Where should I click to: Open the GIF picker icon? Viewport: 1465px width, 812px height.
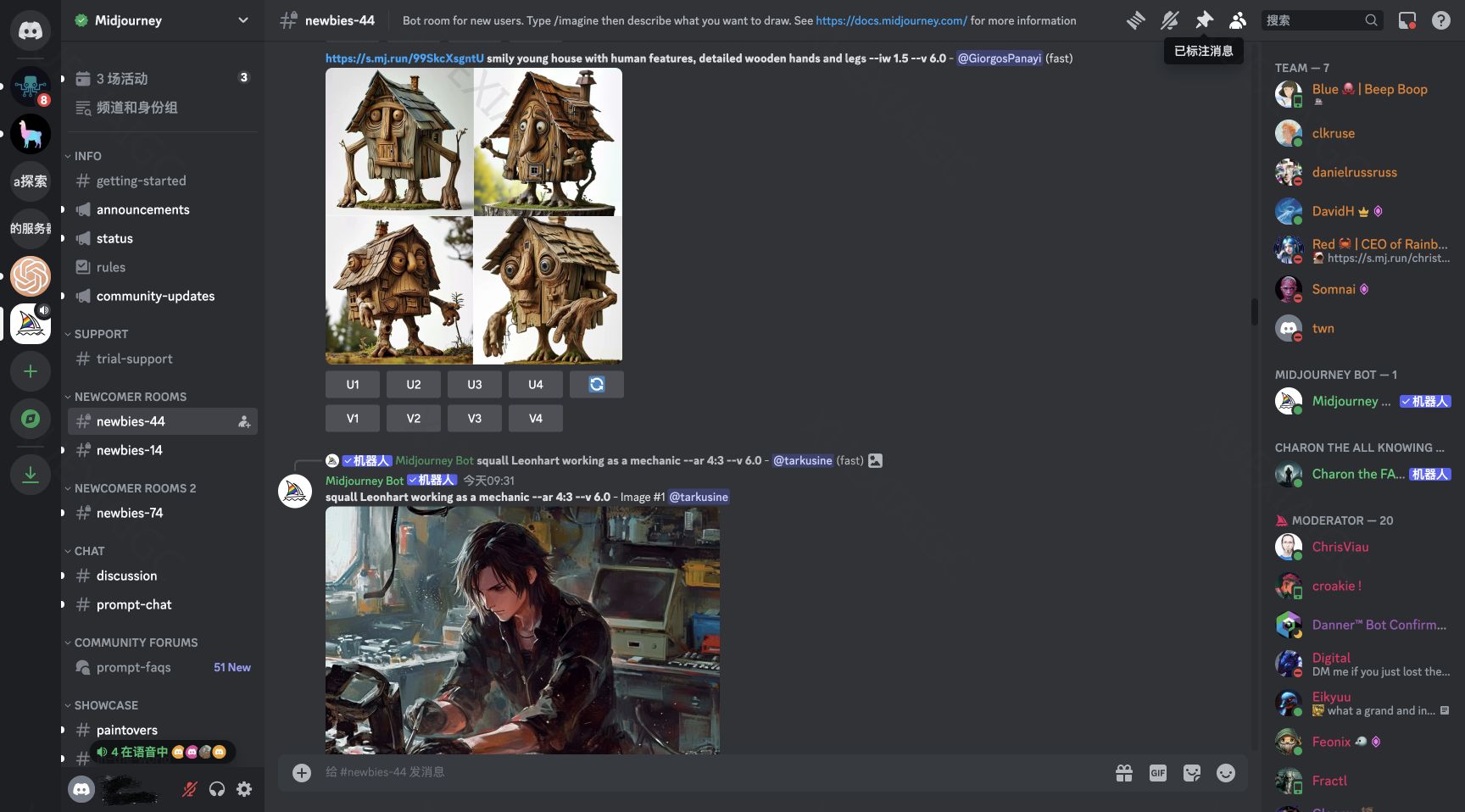pos(1158,773)
